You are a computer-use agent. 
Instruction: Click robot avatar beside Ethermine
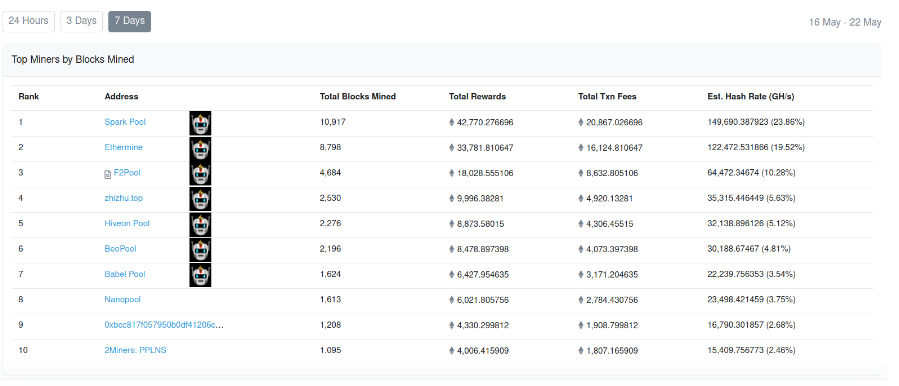[x=200, y=149]
